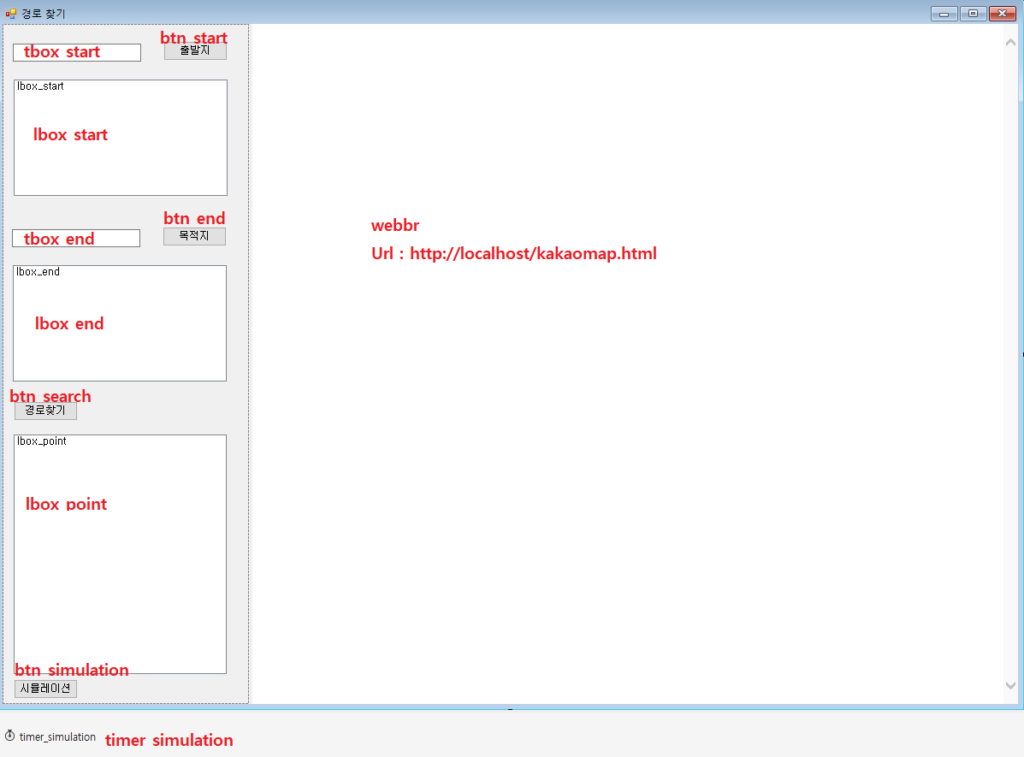Click the lbox_point list box
The height and width of the screenshot is (757, 1024).
click(x=120, y=553)
